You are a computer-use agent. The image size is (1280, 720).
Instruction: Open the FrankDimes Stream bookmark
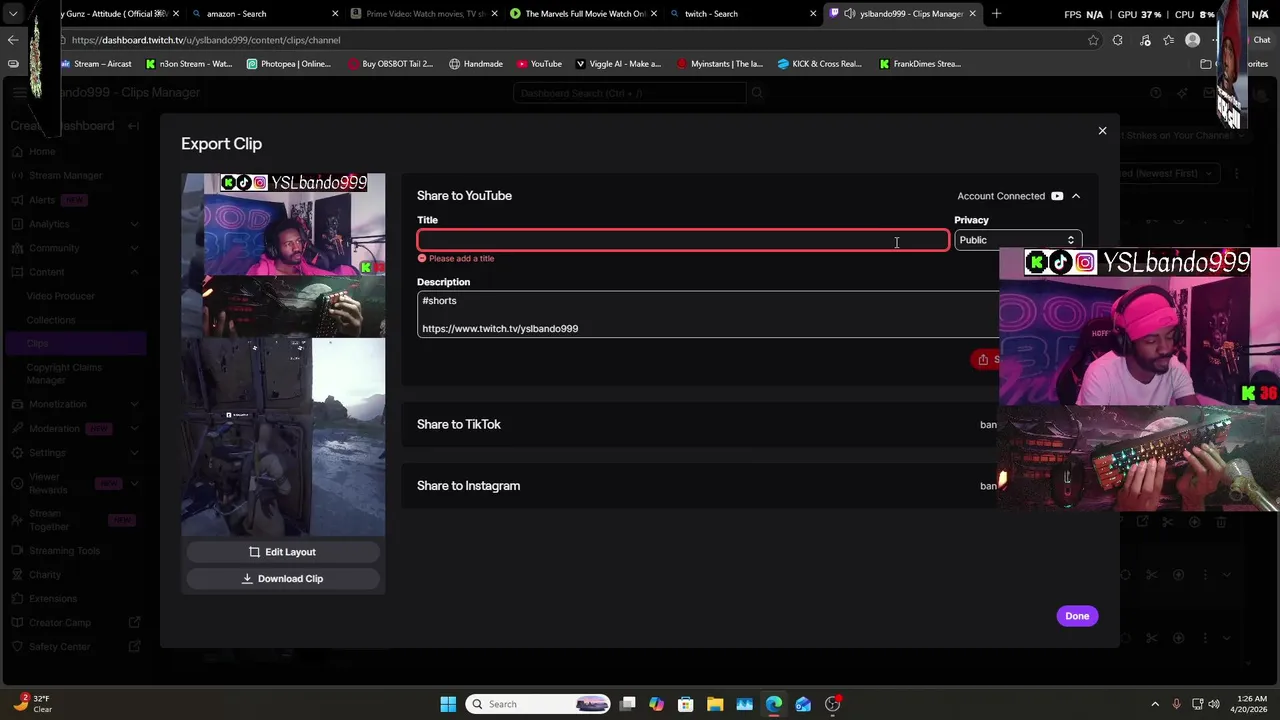click(920, 64)
